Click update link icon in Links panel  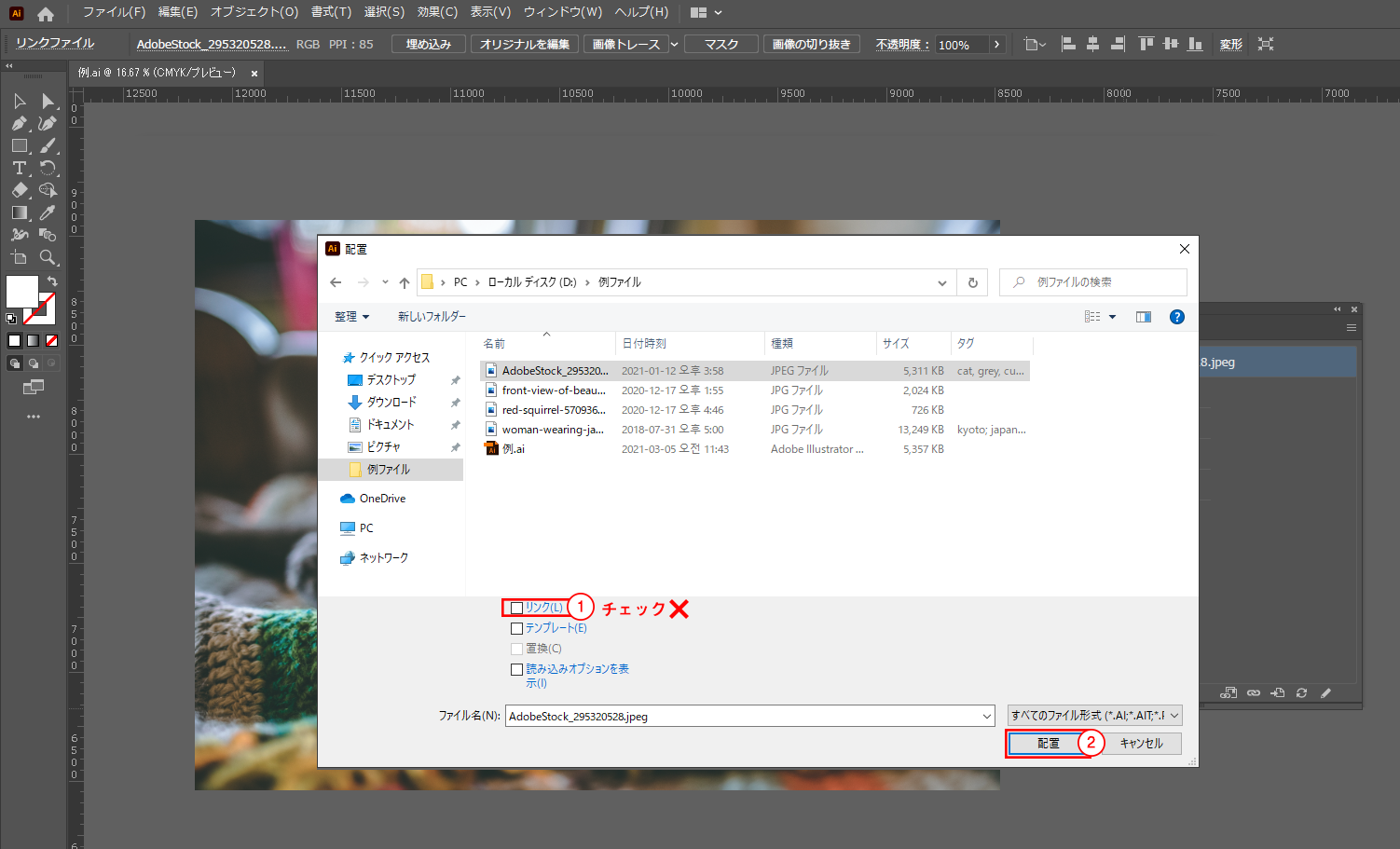coord(1301,692)
